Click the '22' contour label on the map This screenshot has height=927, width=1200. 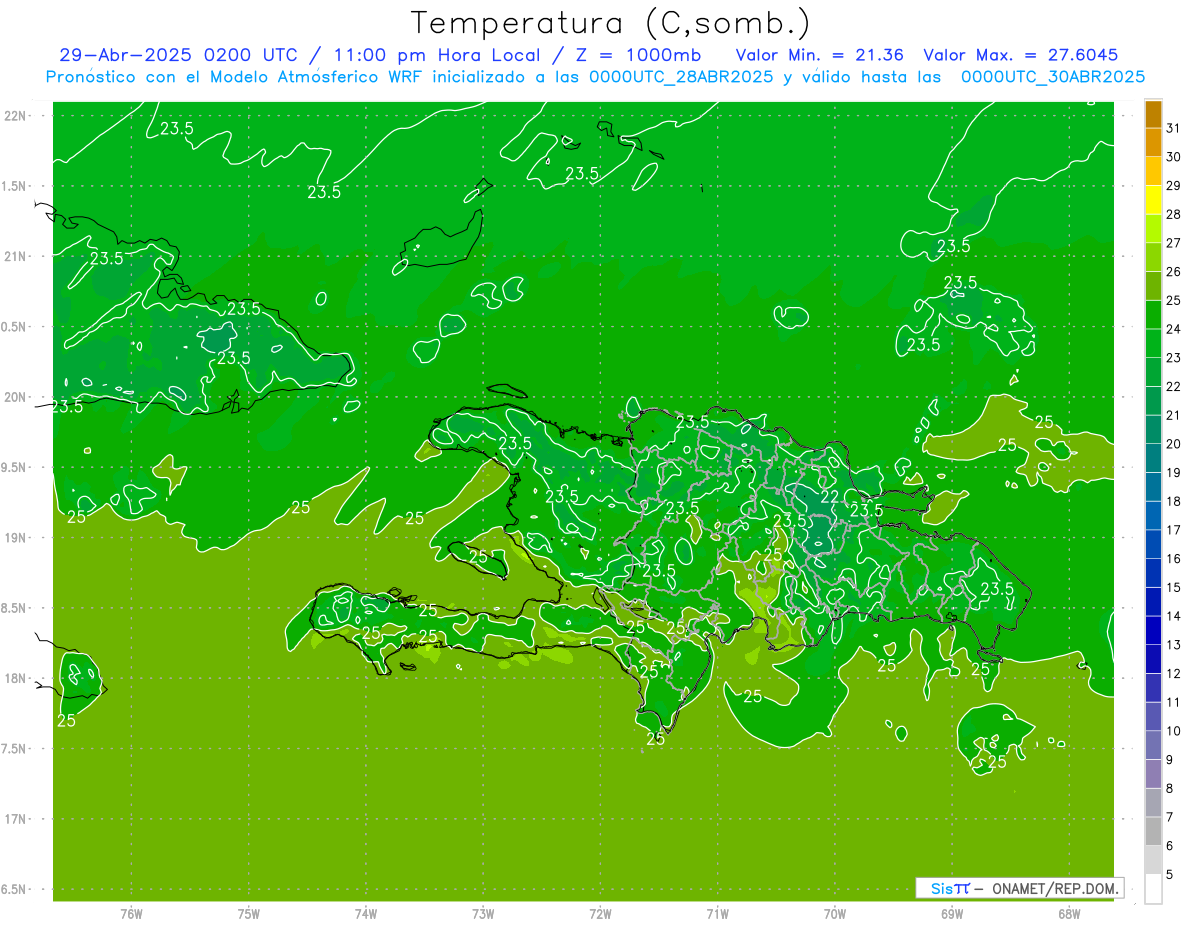(830, 496)
